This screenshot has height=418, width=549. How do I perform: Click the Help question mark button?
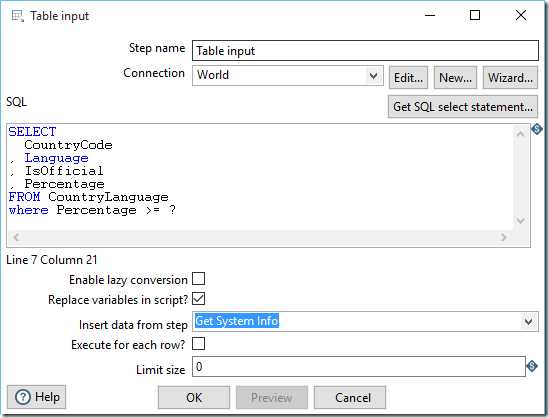pyautogui.click(x=36, y=397)
